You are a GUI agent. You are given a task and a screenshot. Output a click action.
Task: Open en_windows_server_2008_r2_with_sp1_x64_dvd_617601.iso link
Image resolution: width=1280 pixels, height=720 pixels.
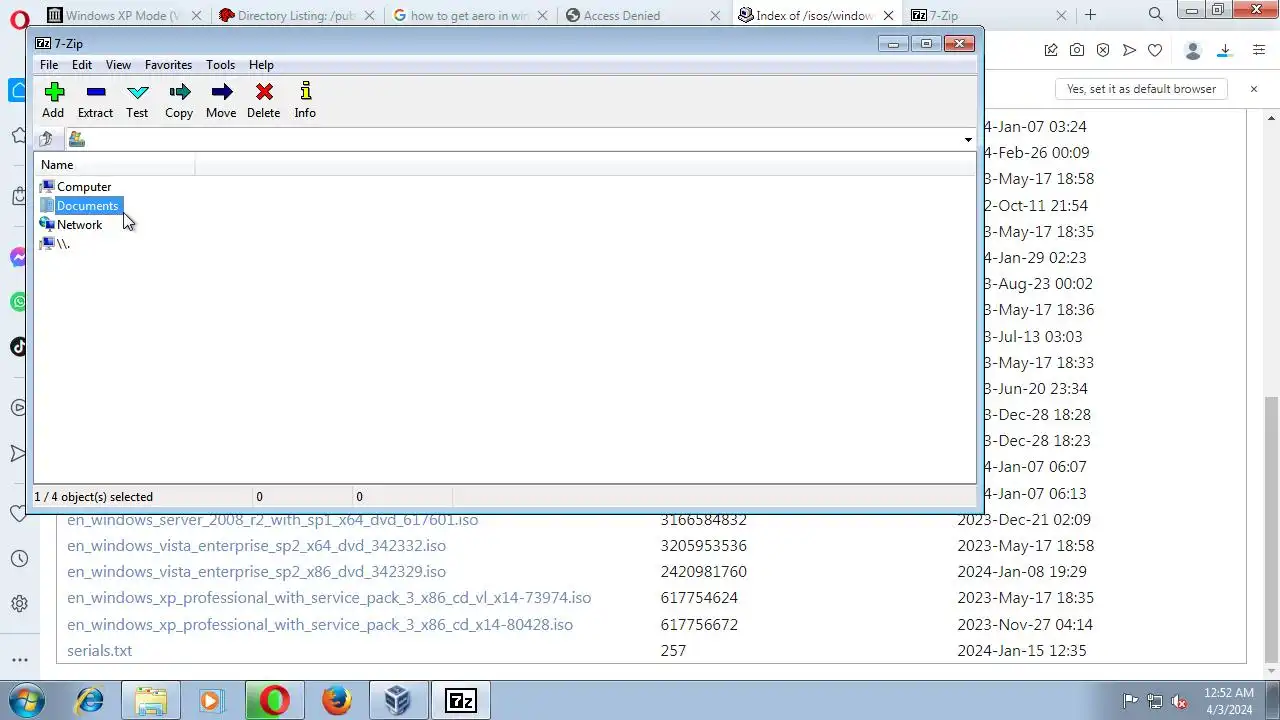272,520
